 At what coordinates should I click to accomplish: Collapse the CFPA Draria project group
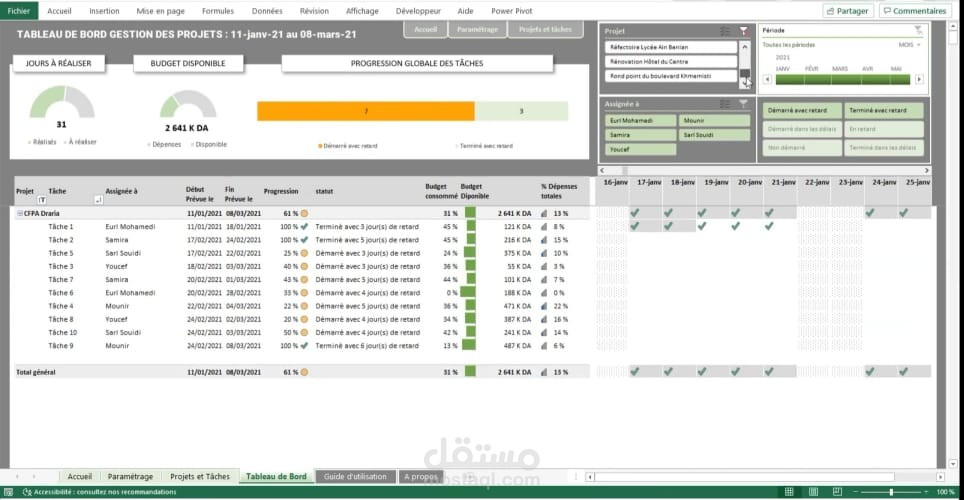pyautogui.click(x=20, y=213)
